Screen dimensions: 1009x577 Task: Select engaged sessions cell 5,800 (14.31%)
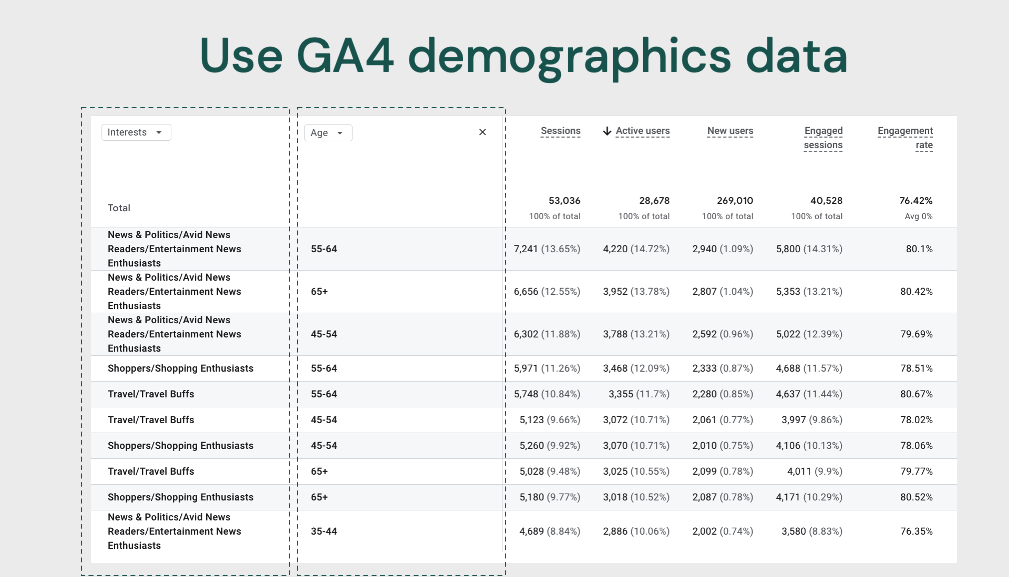tap(809, 249)
